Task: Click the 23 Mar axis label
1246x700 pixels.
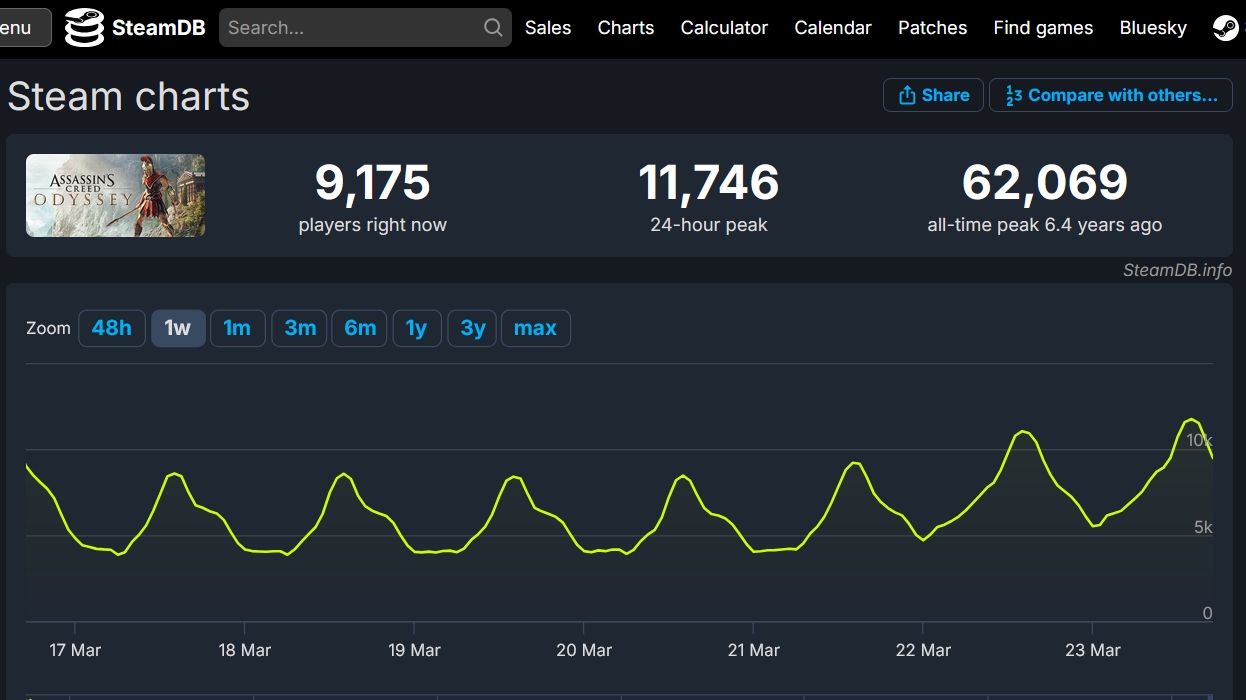Action: coord(1093,650)
